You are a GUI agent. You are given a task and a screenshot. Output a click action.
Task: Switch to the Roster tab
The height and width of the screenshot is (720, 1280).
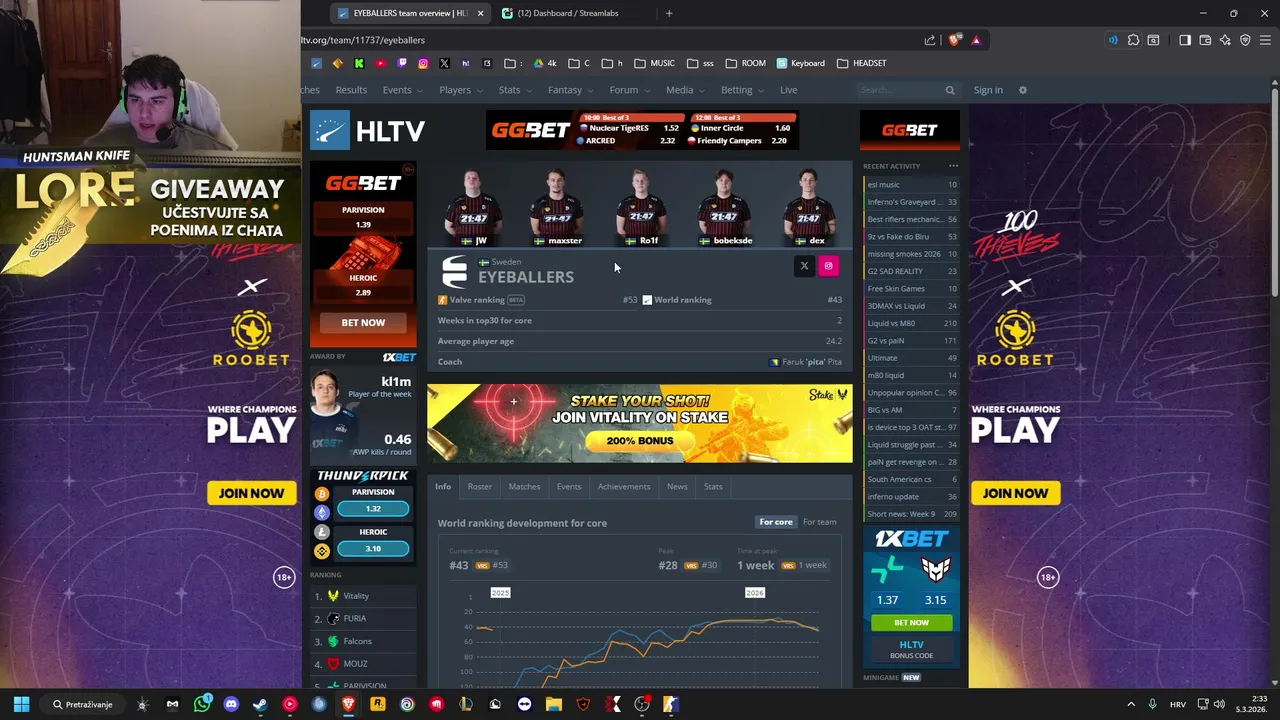[480, 487]
